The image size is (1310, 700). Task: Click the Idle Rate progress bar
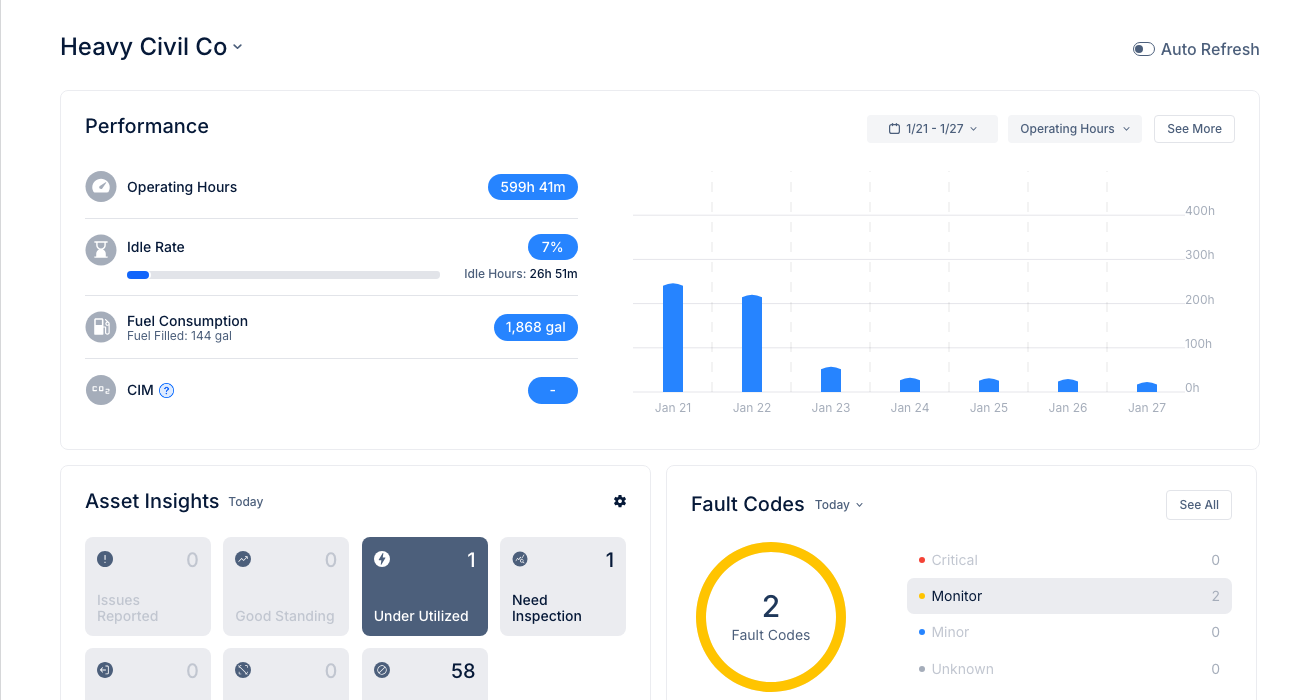coord(283,274)
